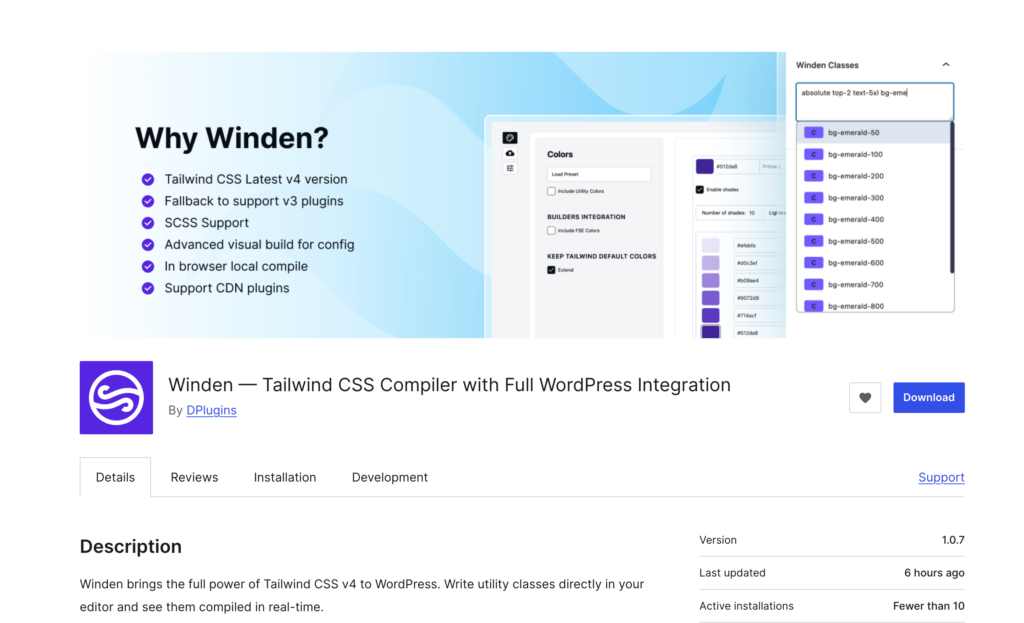The width and height of the screenshot is (1024, 623).
Task: Open the Load Preset dropdown
Action: [x=598, y=174]
